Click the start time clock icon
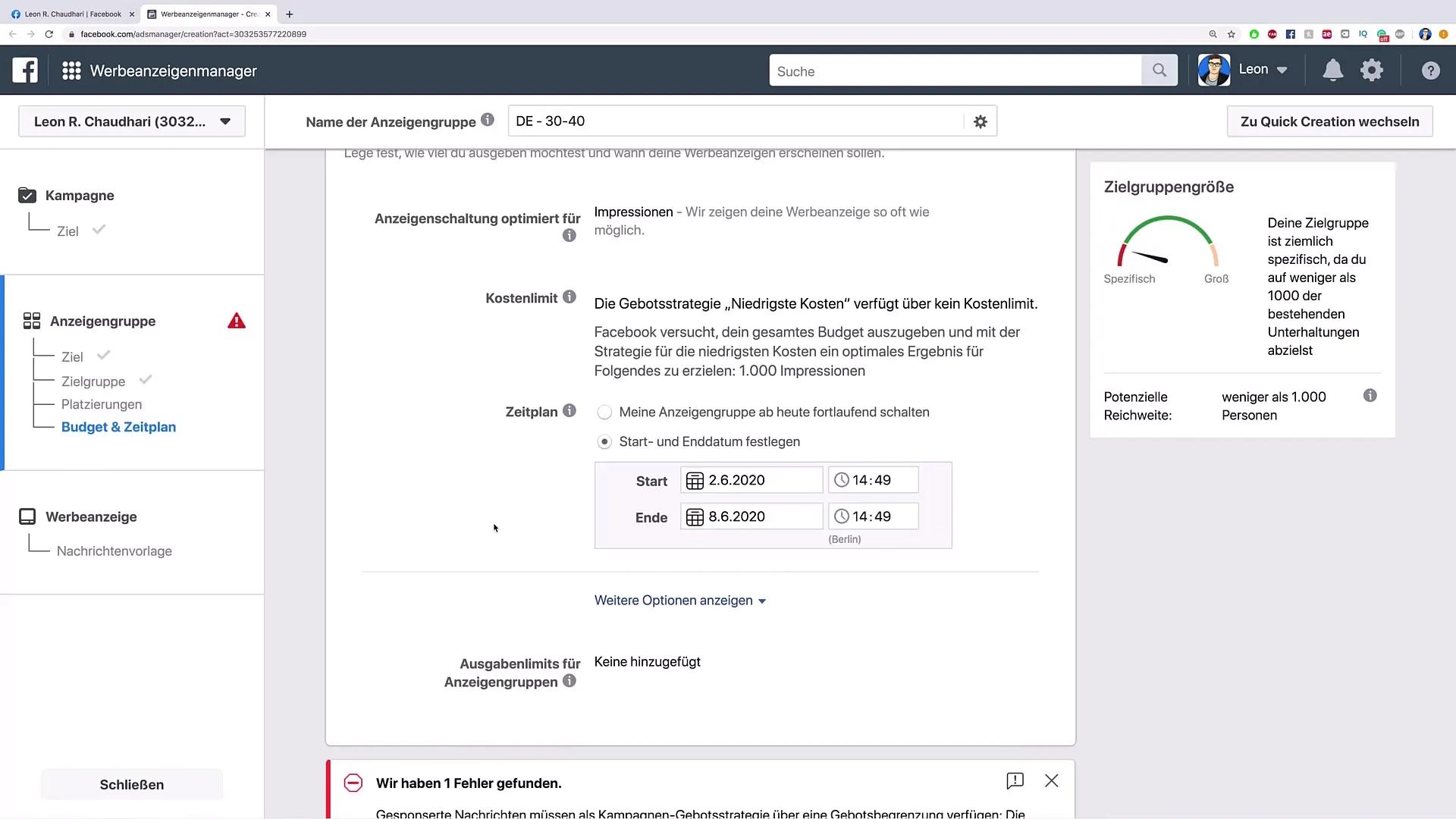Image resolution: width=1456 pixels, height=819 pixels. [842, 480]
